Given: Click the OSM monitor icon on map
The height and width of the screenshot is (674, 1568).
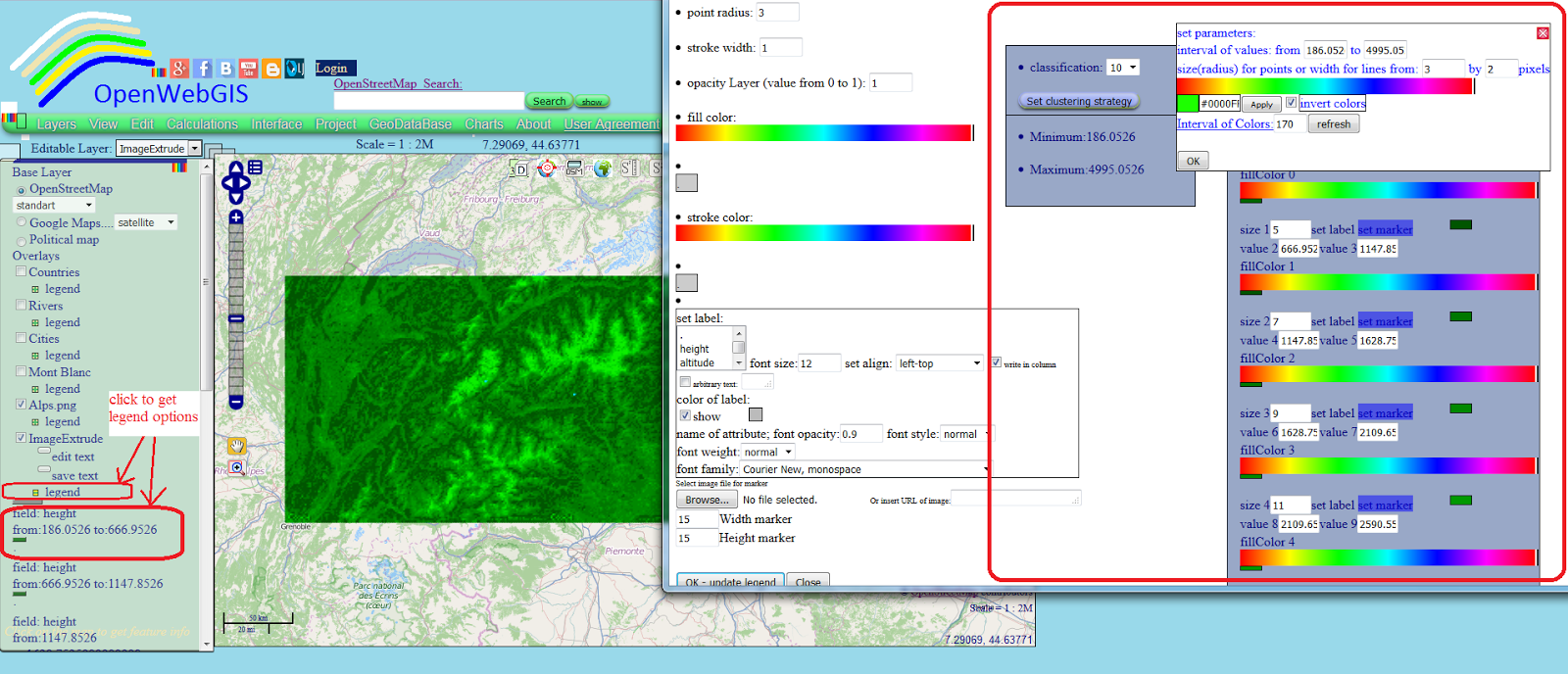Looking at the screenshot, I should (574, 168).
